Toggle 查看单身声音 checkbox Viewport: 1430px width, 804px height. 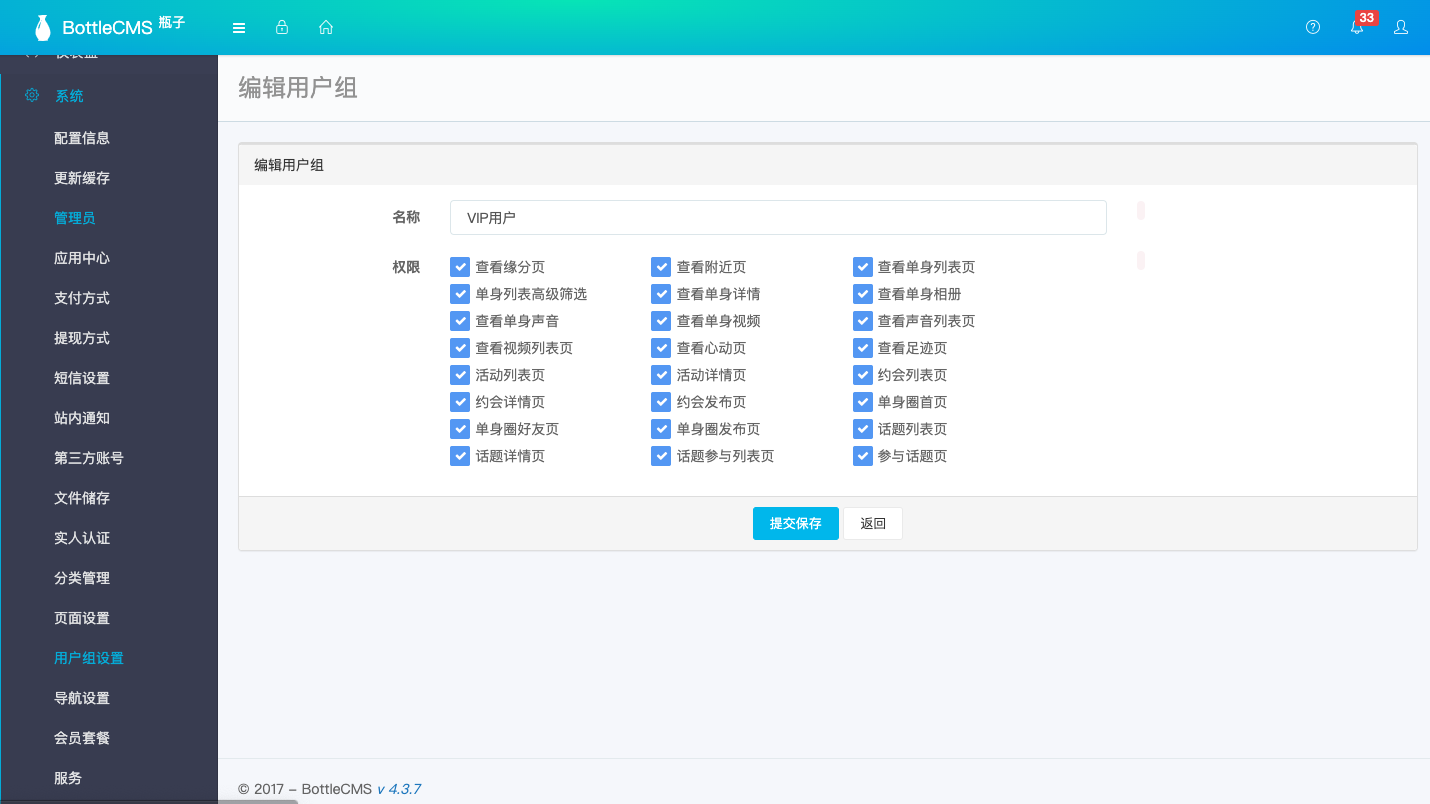pyautogui.click(x=460, y=321)
